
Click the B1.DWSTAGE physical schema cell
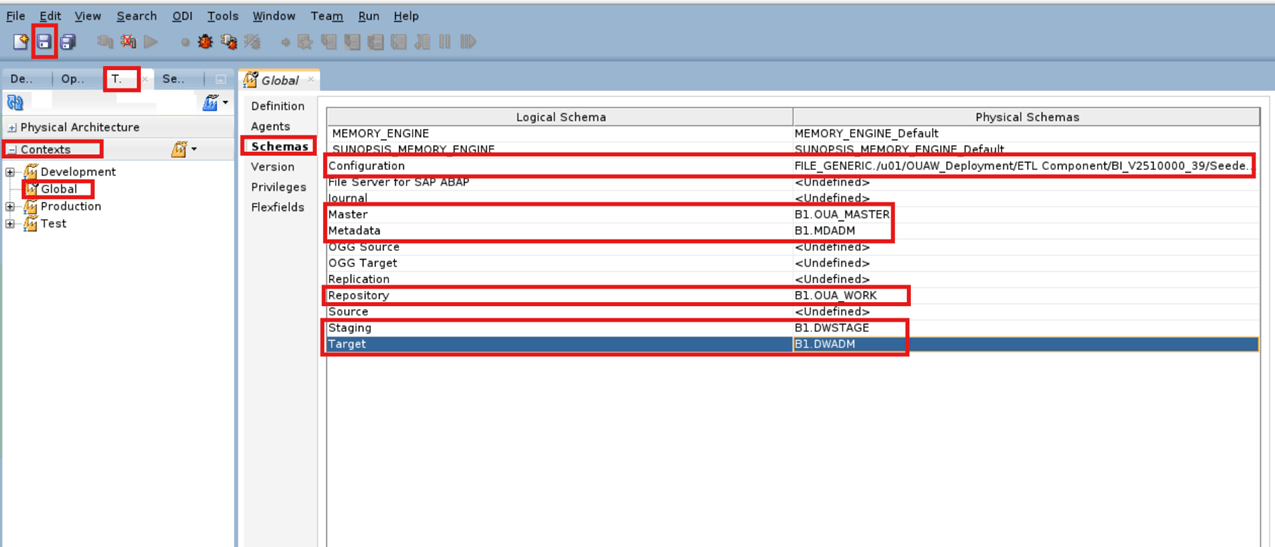click(x=1026, y=328)
